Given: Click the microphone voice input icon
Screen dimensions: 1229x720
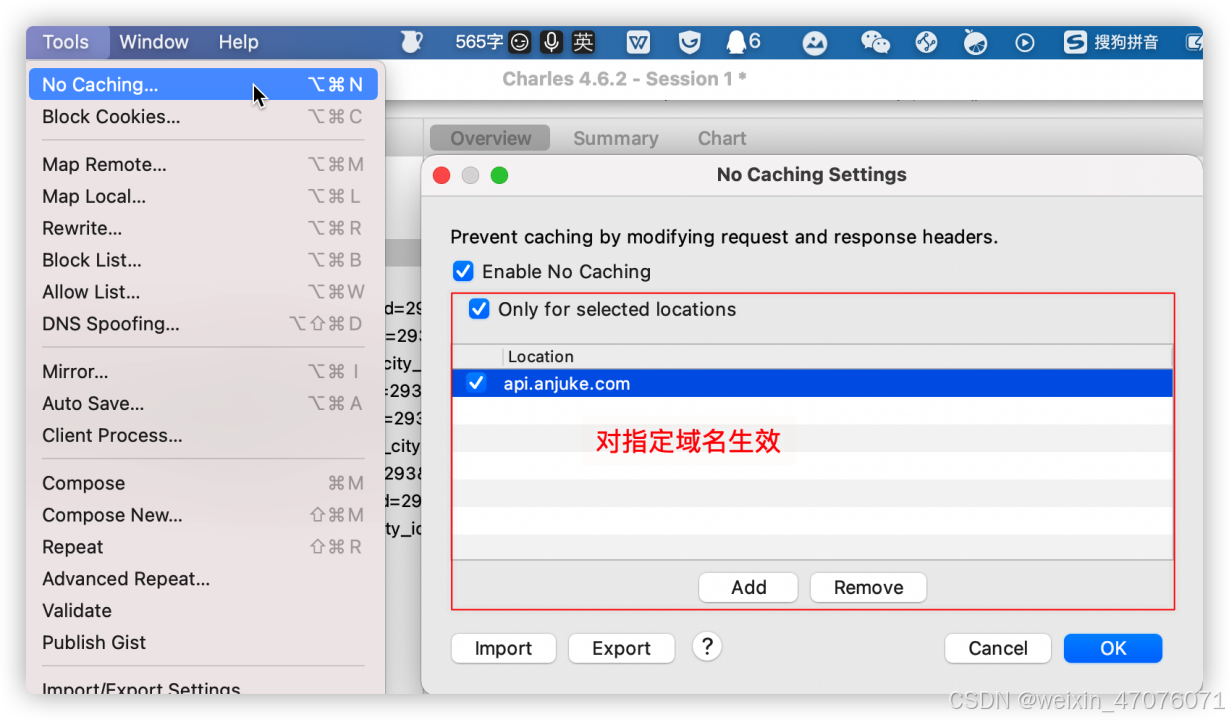Looking at the screenshot, I should tap(551, 42).
